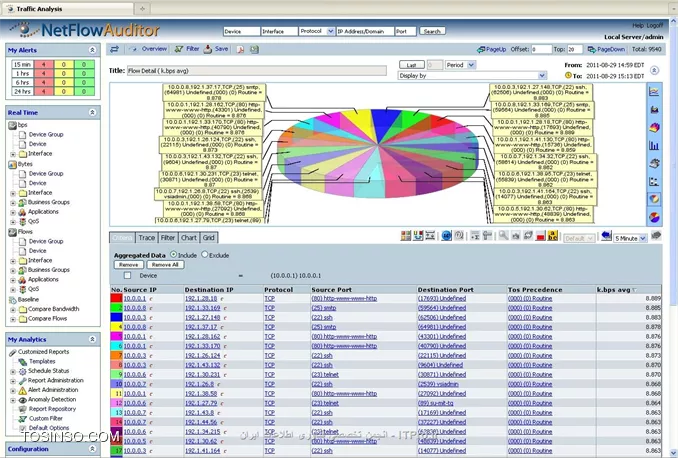Click the blue back-arrows icon beside 5 Minute

pos(606,236)
